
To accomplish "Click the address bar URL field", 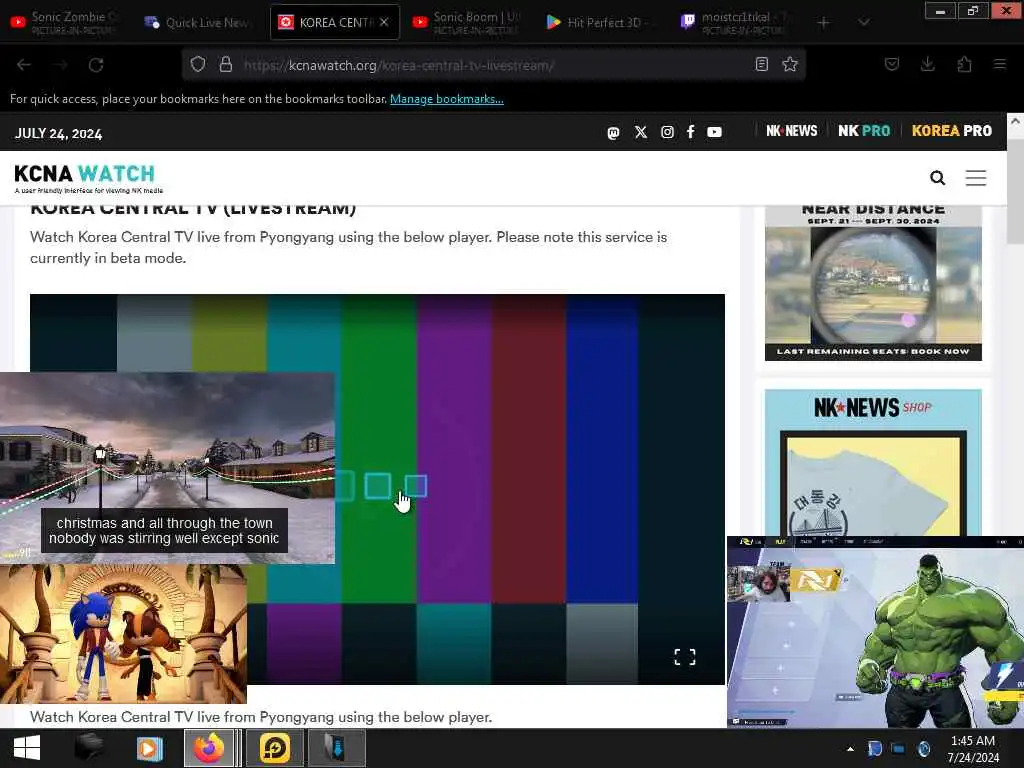I will point(496,65).
